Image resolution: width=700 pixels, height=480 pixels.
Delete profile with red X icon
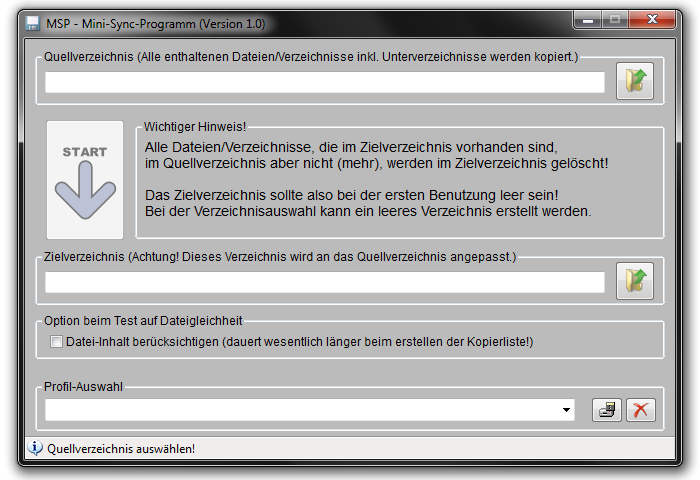coord(640,409)
